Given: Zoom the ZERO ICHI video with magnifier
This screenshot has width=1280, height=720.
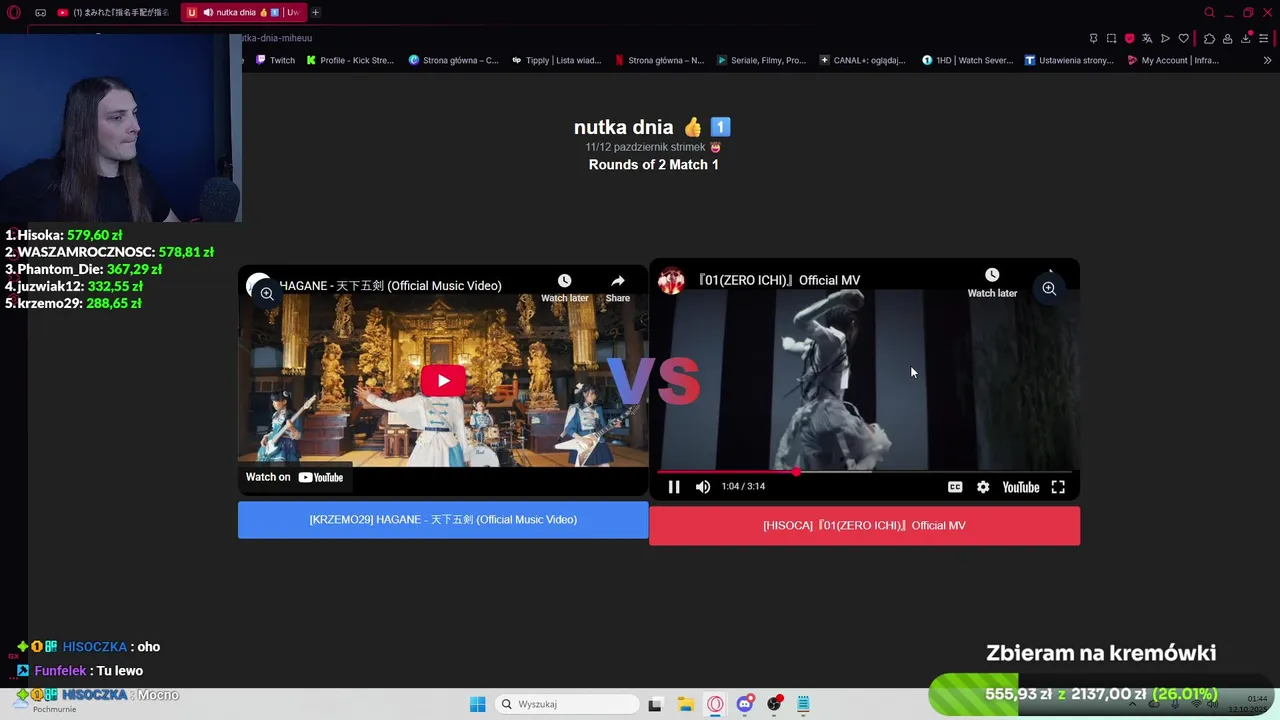Looking at the screenshot, I should [1049, 288].
